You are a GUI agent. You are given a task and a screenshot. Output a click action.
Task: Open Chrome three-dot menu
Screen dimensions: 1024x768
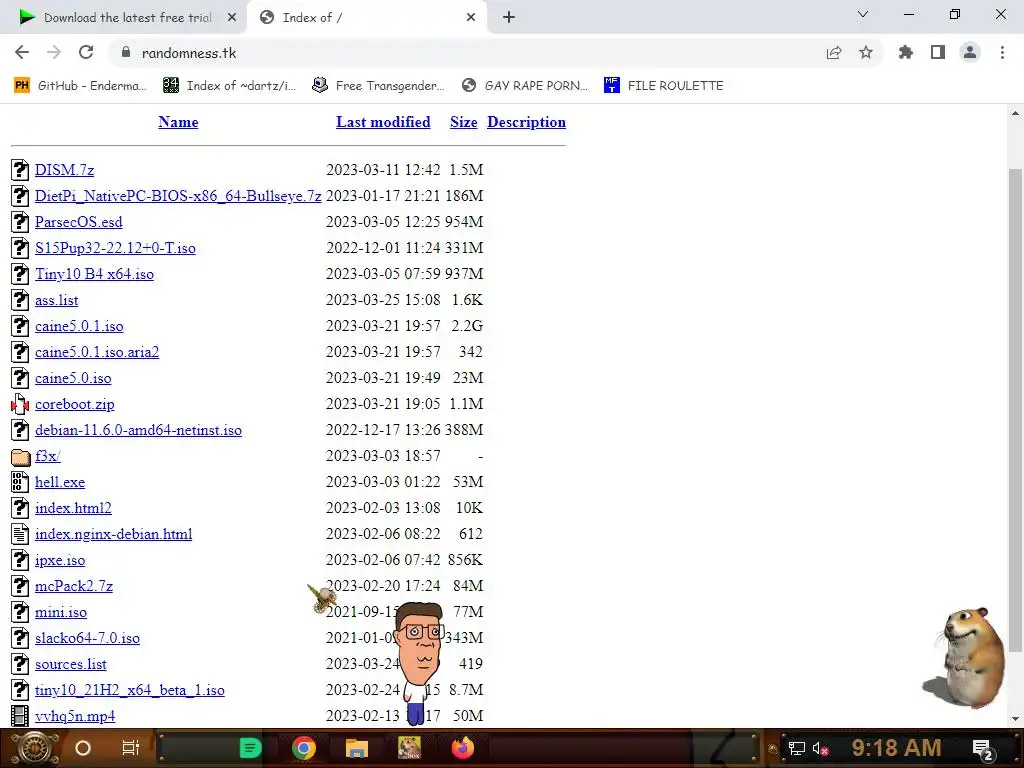(x=1002, y=53)
